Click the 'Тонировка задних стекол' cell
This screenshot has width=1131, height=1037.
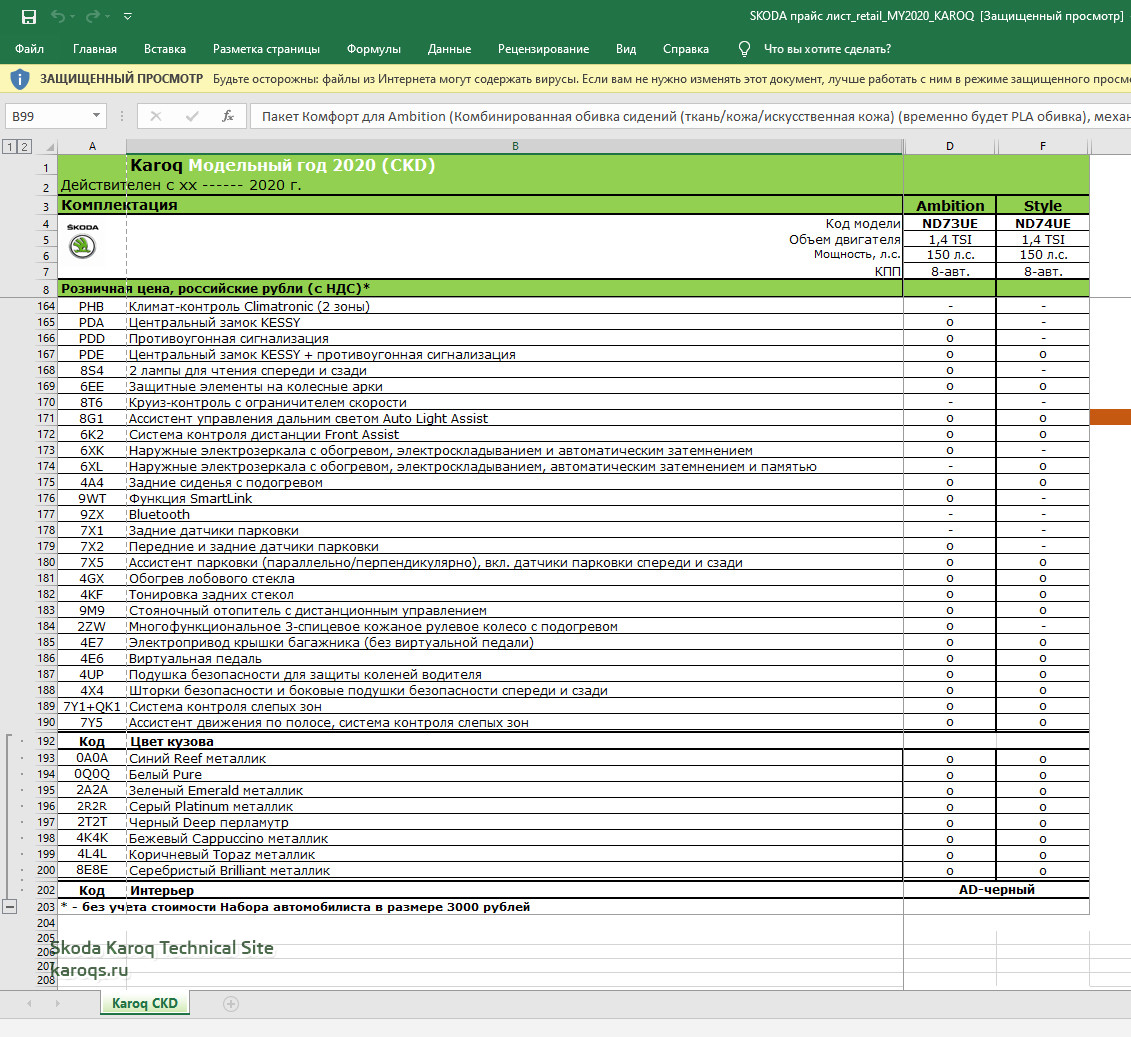pos(515,594)
